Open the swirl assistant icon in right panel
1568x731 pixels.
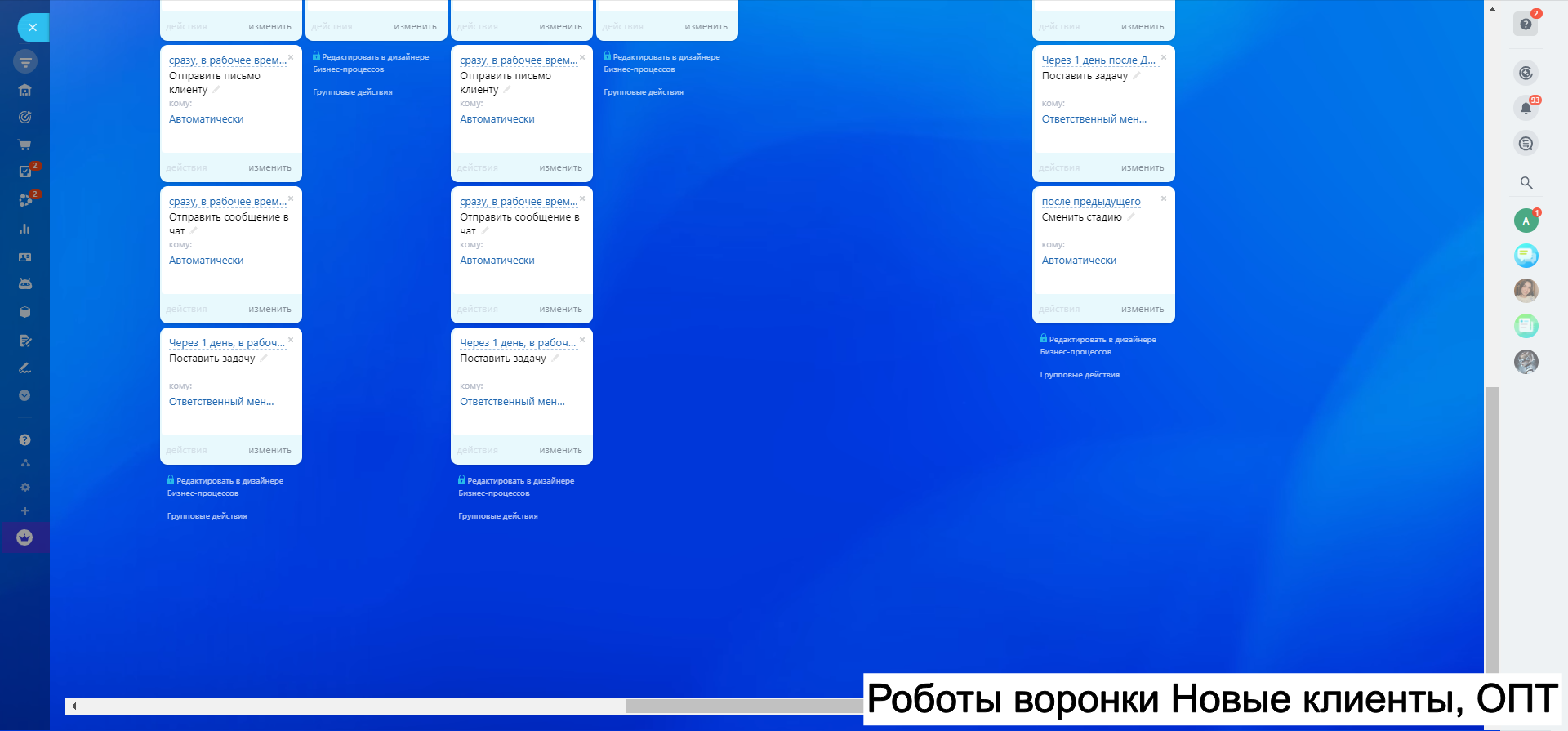1526,73
